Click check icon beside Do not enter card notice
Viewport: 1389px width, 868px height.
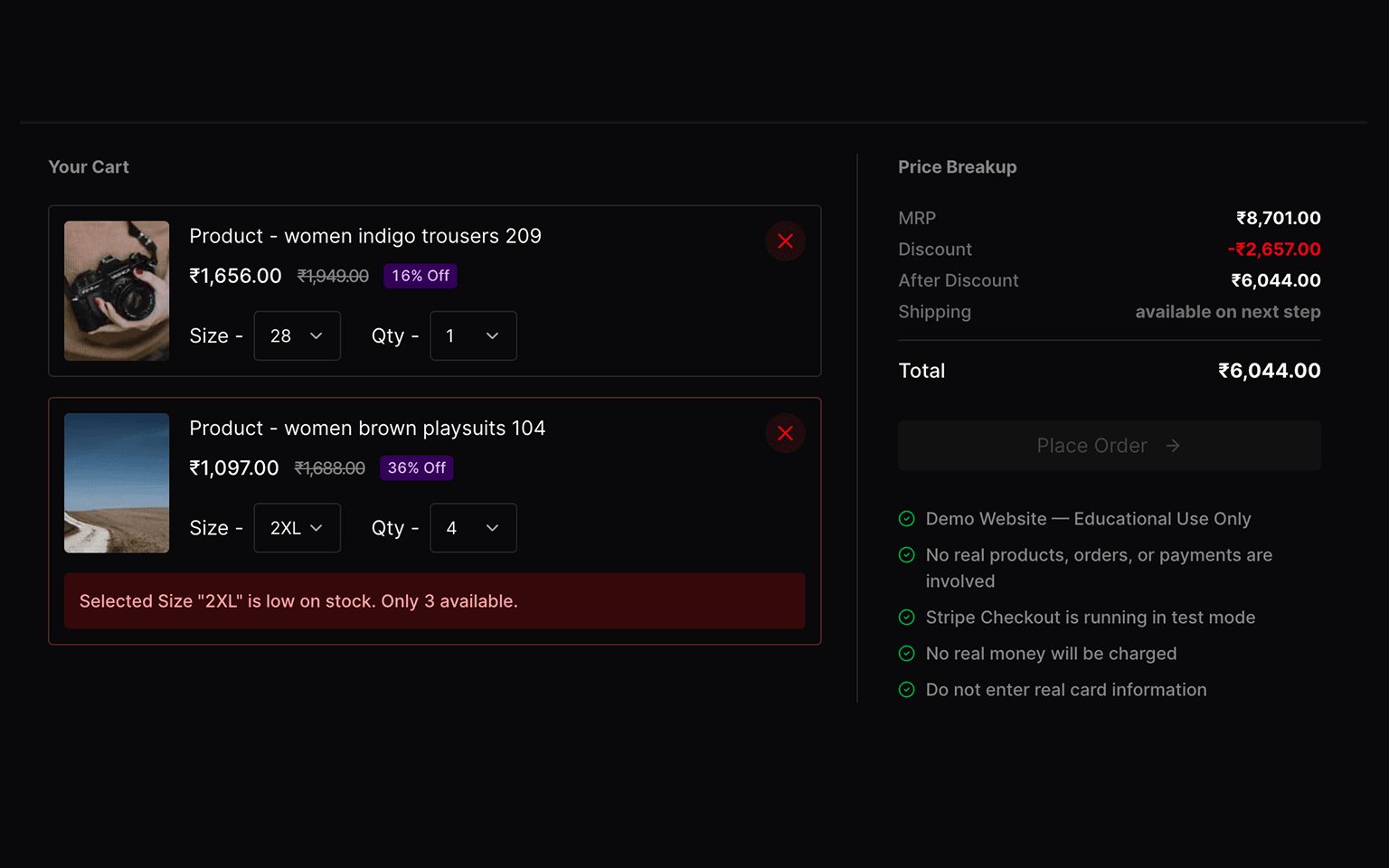pos(907,690)
